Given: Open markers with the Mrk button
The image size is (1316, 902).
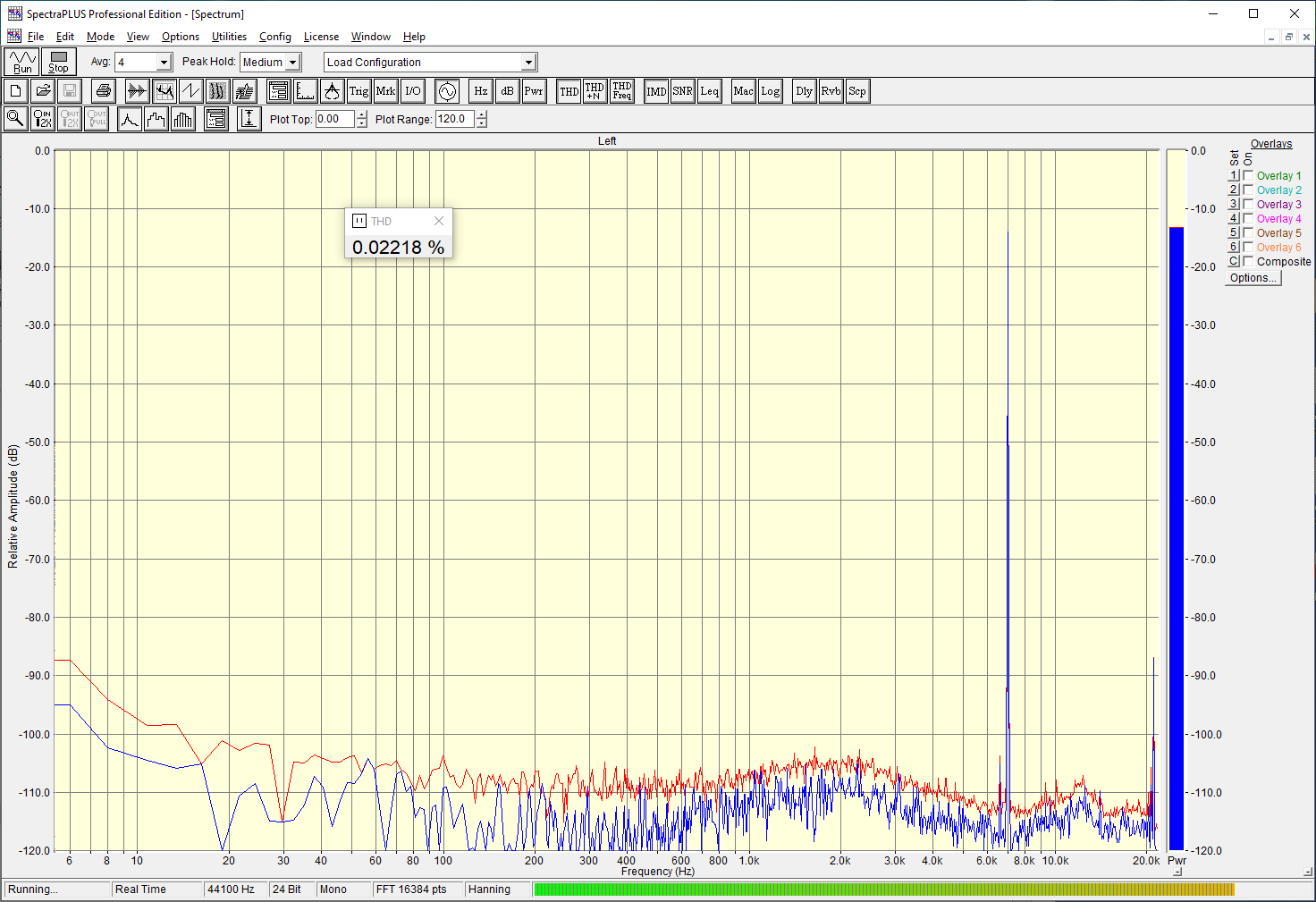Looking at the screenshot, I should (x=385, y=91).
